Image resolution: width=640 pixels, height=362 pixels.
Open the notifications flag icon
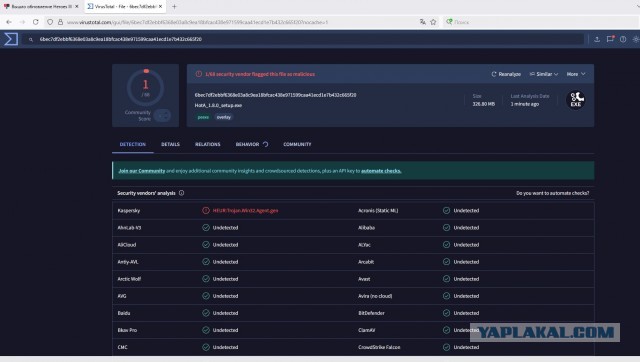click(x=610, y=39)
